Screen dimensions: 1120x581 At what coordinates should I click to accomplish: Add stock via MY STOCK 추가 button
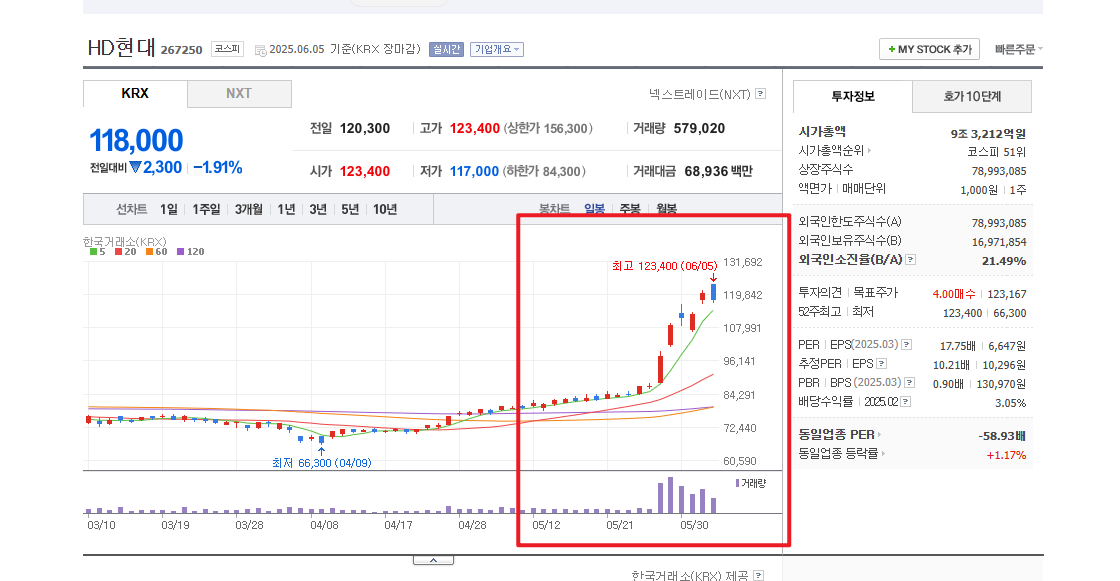click(929, 49)
